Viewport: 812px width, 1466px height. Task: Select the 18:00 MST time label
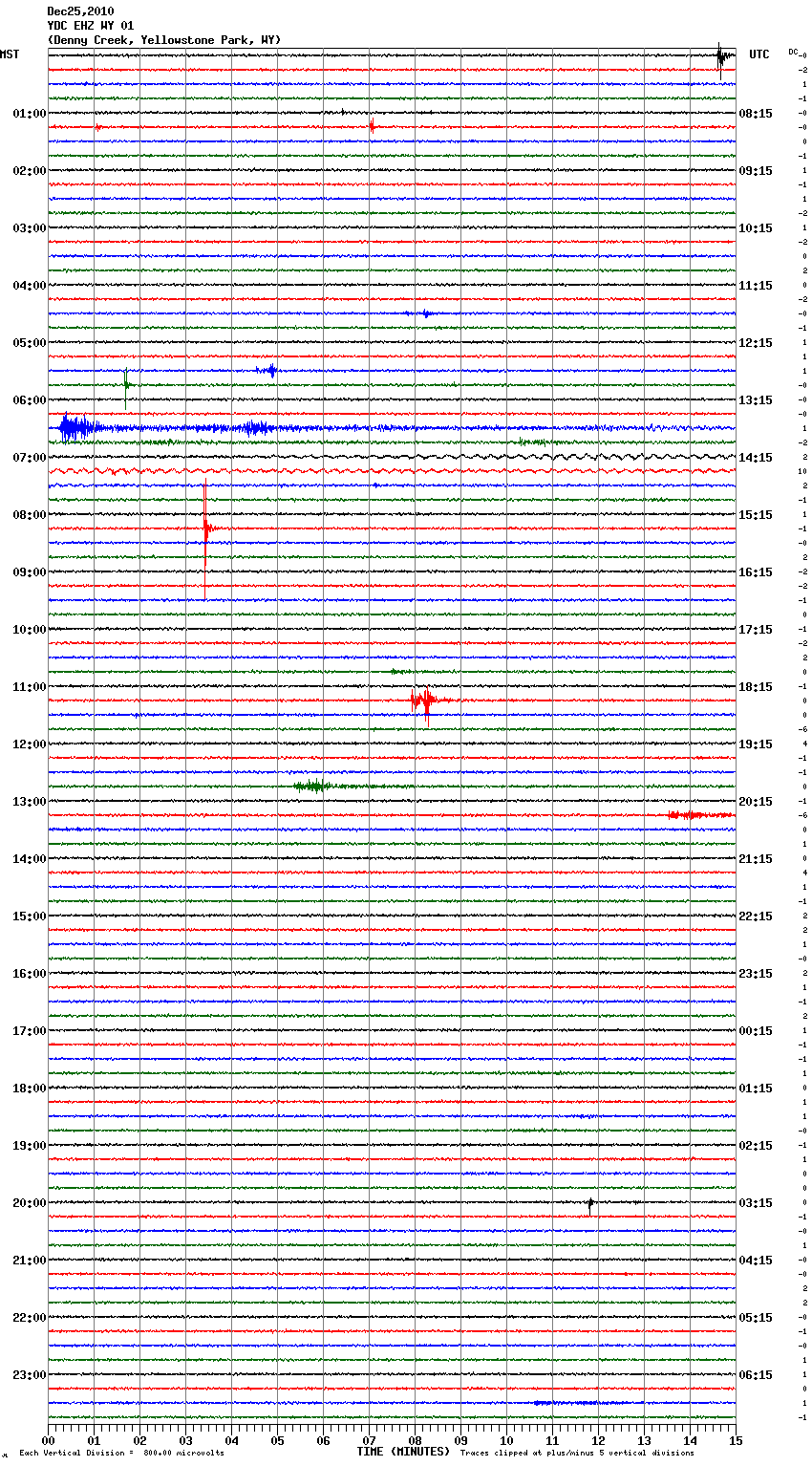(30, 1089)
